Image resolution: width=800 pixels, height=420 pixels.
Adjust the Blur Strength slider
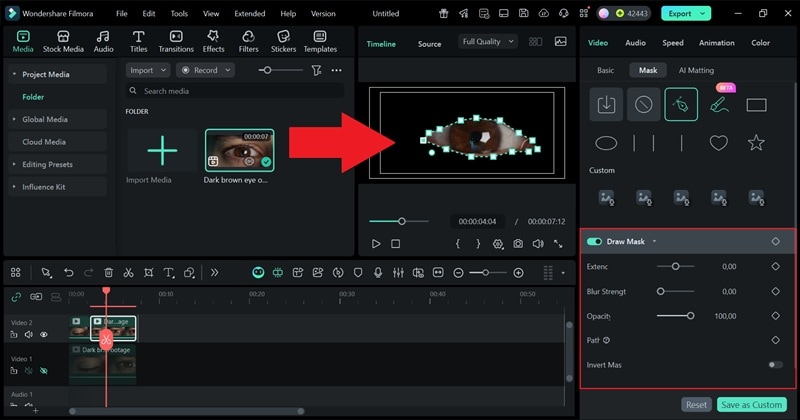click(x=676, y=291)
